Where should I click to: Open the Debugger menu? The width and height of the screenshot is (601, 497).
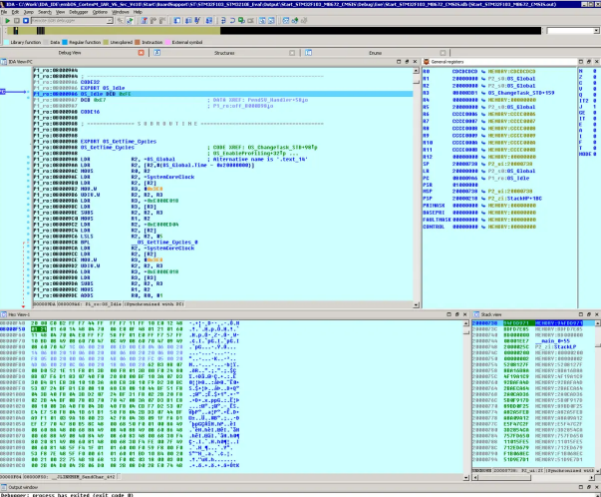click(79, 12)
